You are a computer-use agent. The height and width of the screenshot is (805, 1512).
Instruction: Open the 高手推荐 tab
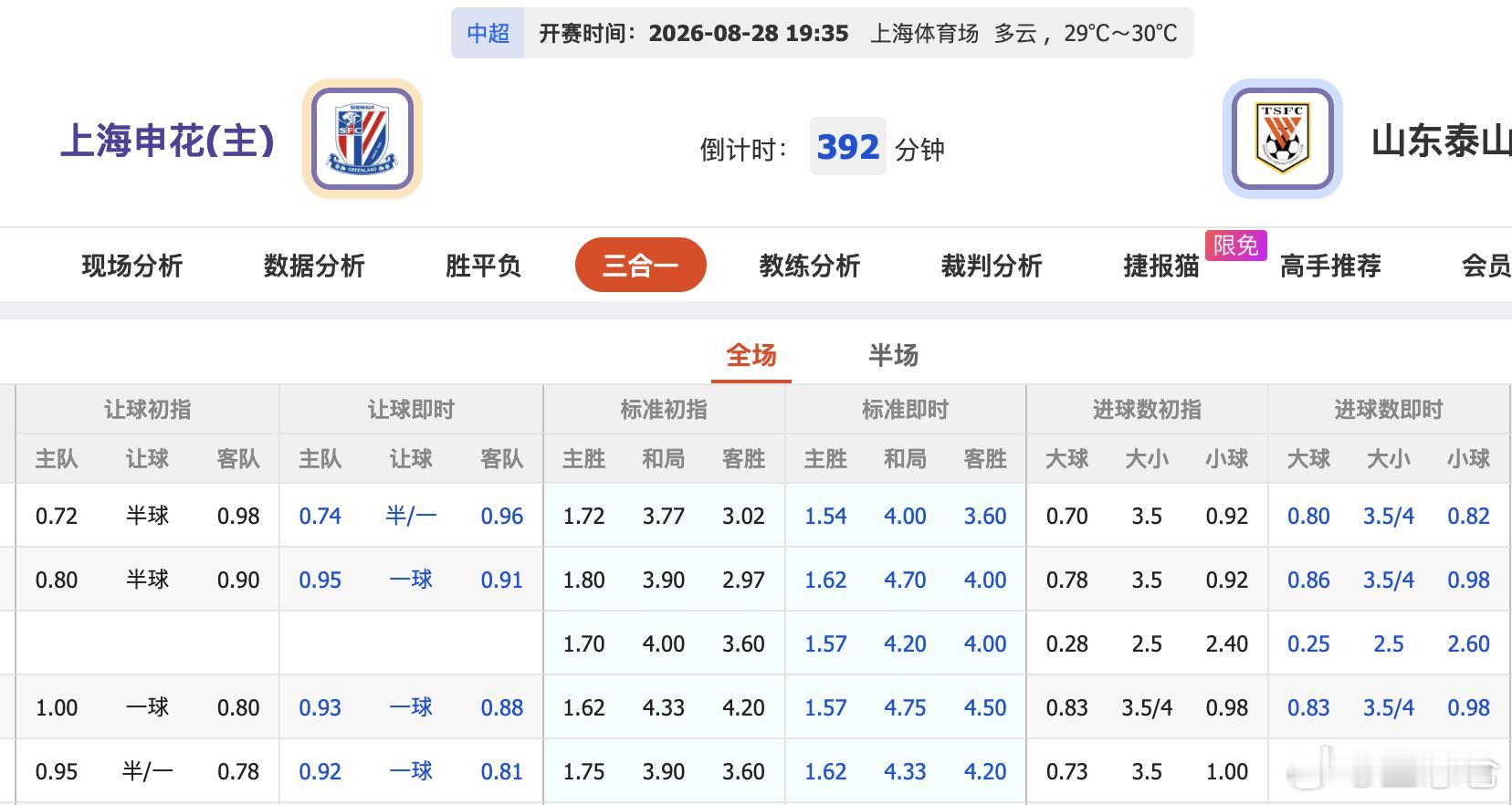[1330, 266]
